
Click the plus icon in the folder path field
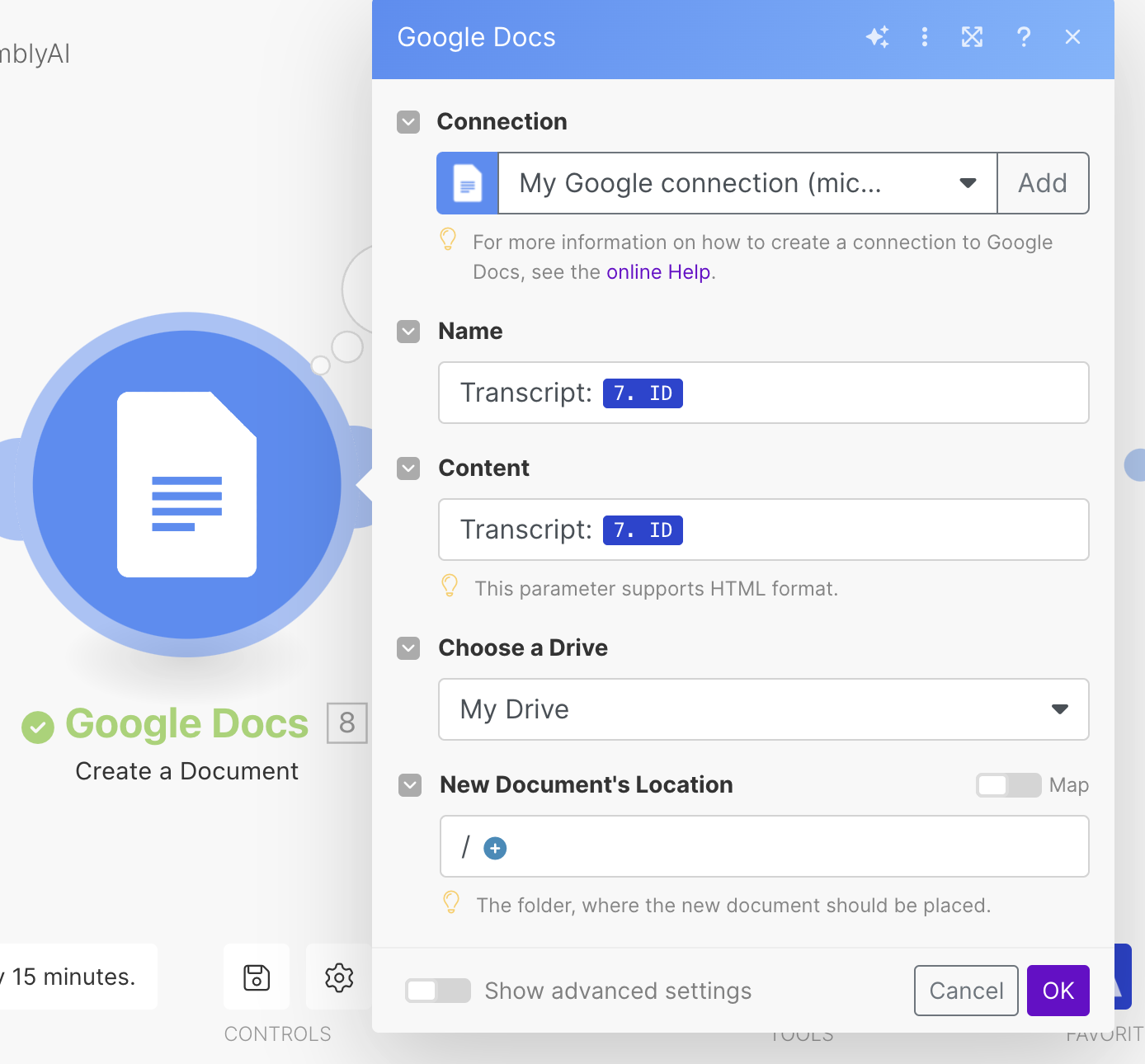(x=495, y=847)
